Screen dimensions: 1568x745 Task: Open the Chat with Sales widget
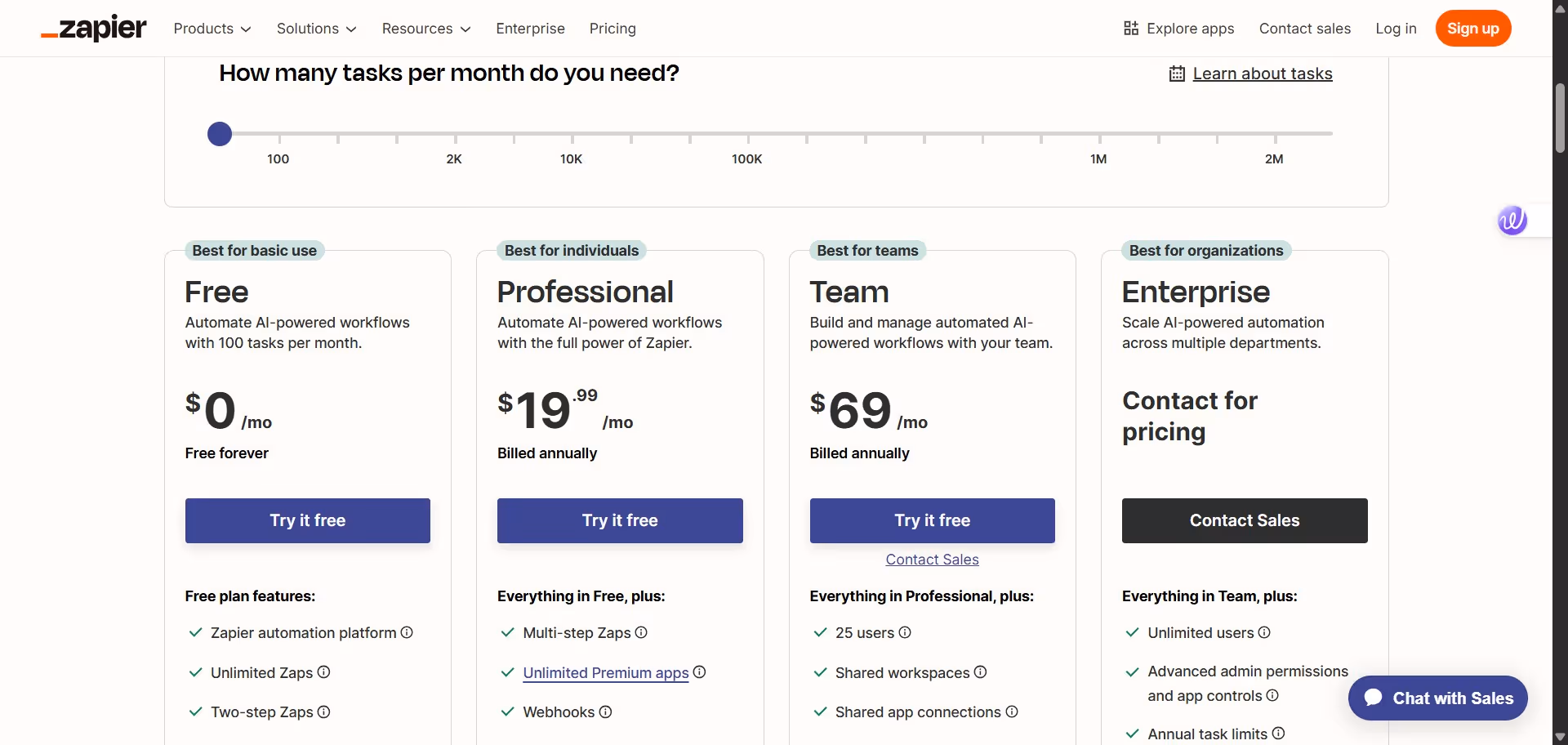click(1438, 698)
